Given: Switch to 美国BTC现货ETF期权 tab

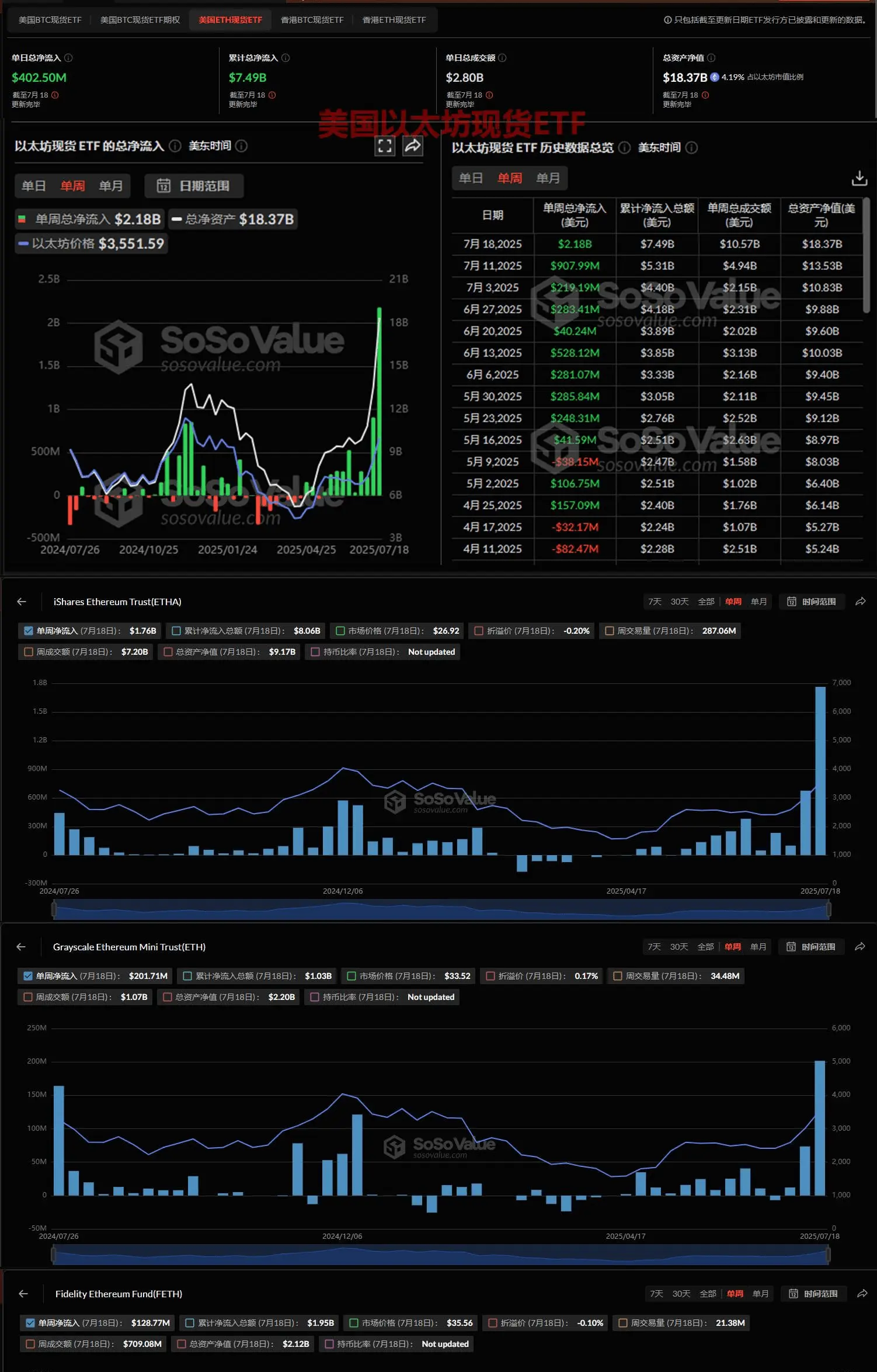Looking at the screenshot, I should [140, 20].
